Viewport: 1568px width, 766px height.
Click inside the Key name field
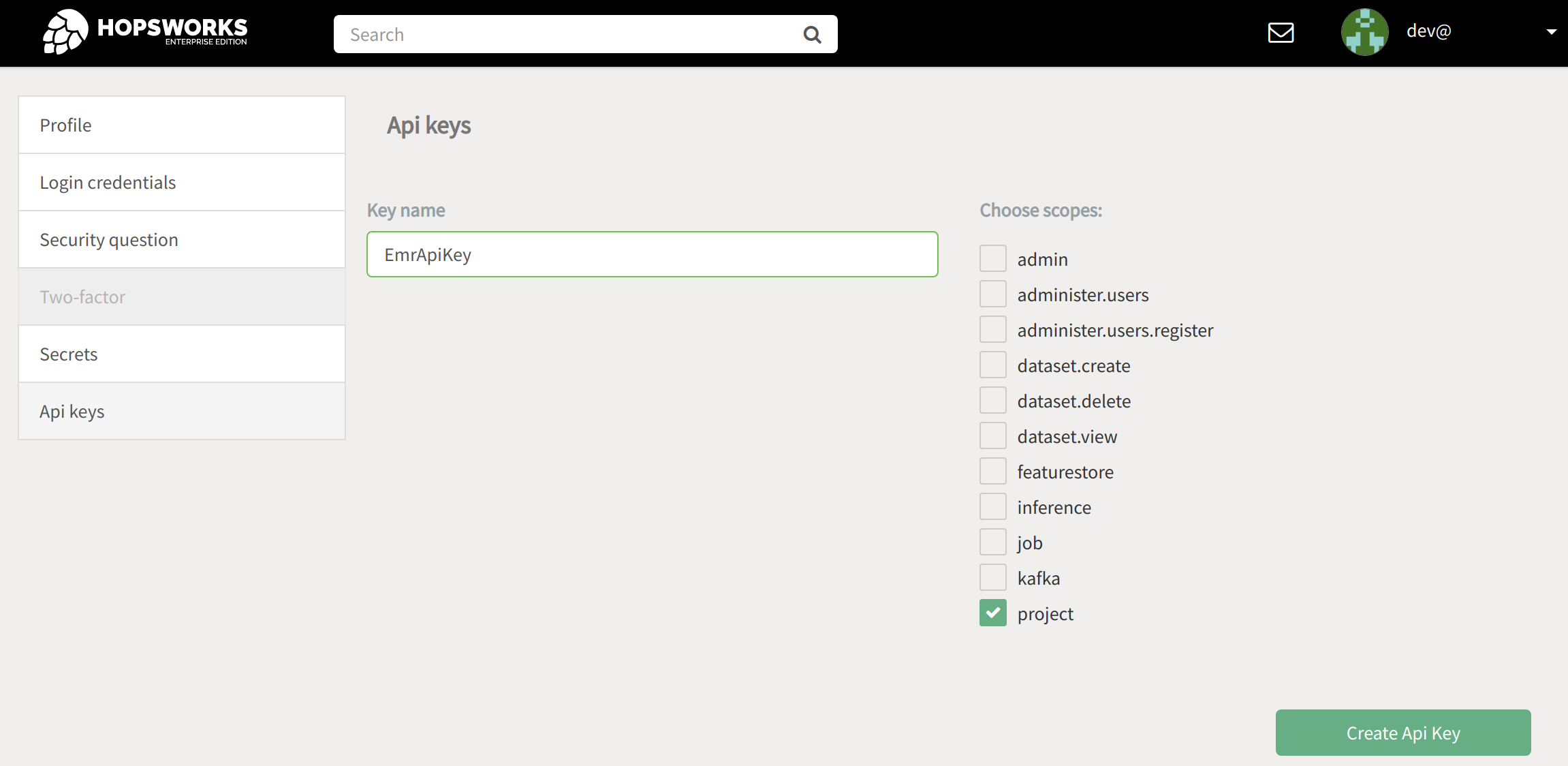652,254
